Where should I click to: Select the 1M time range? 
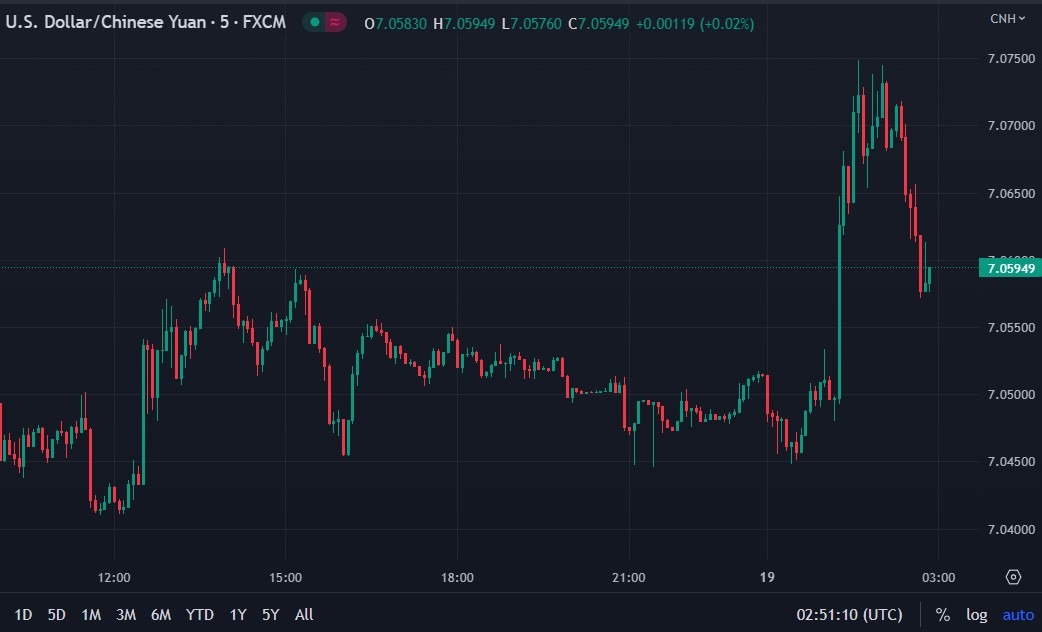pos(91,615)
